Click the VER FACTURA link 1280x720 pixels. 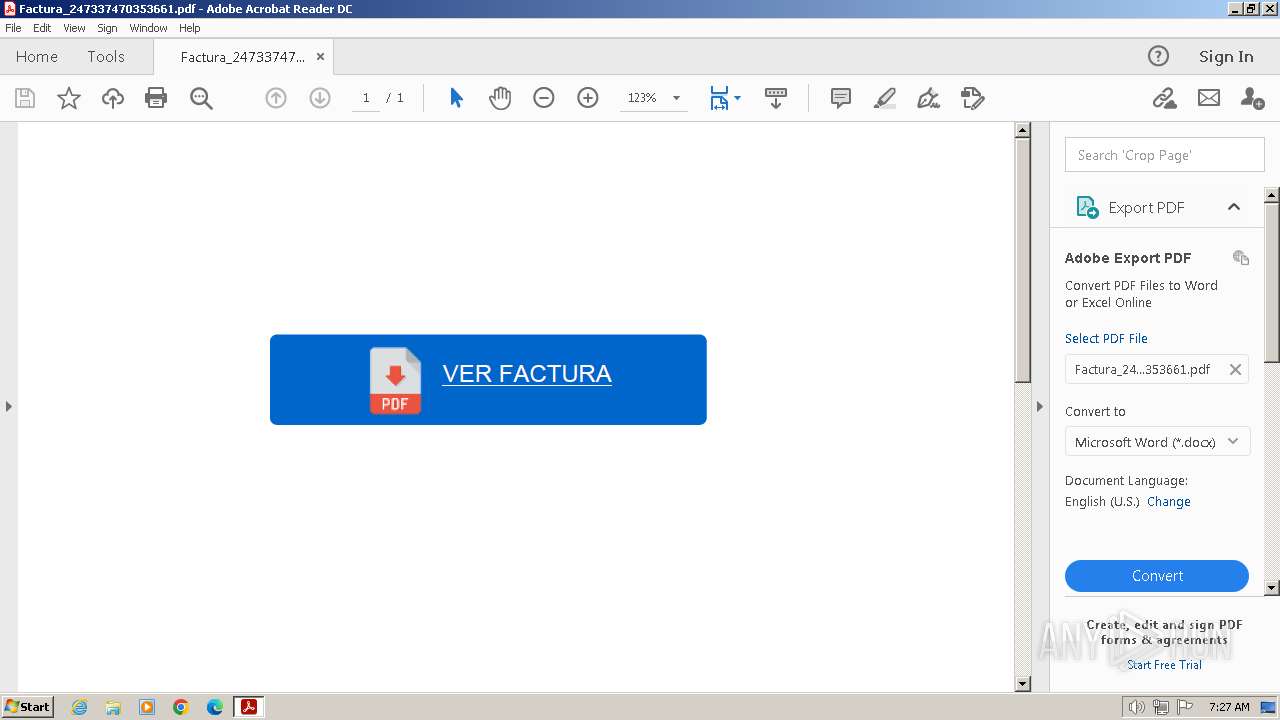tap(527, 374)
